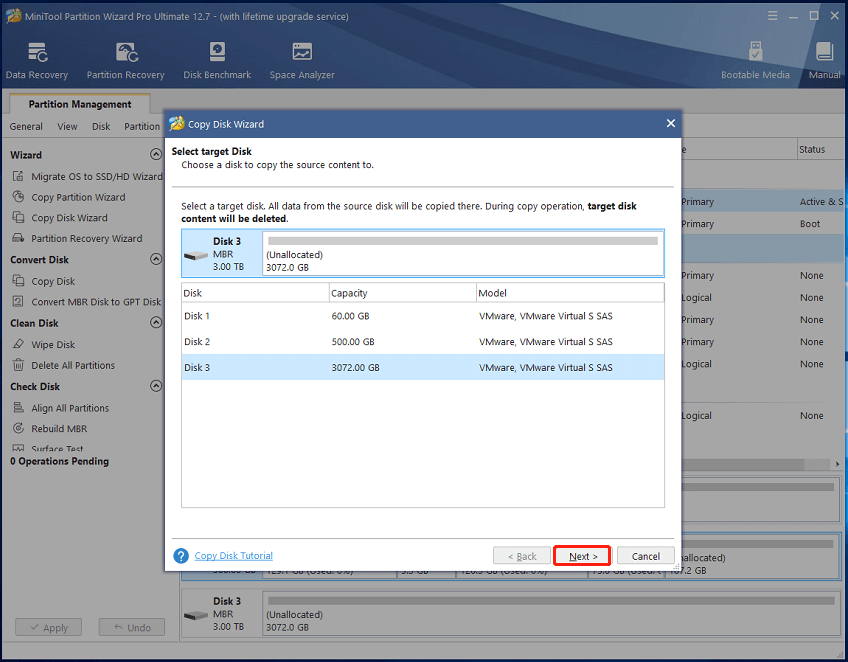The image size is (848, 662).
Task: Collapse the Clean Disk section
Action: 156,323
